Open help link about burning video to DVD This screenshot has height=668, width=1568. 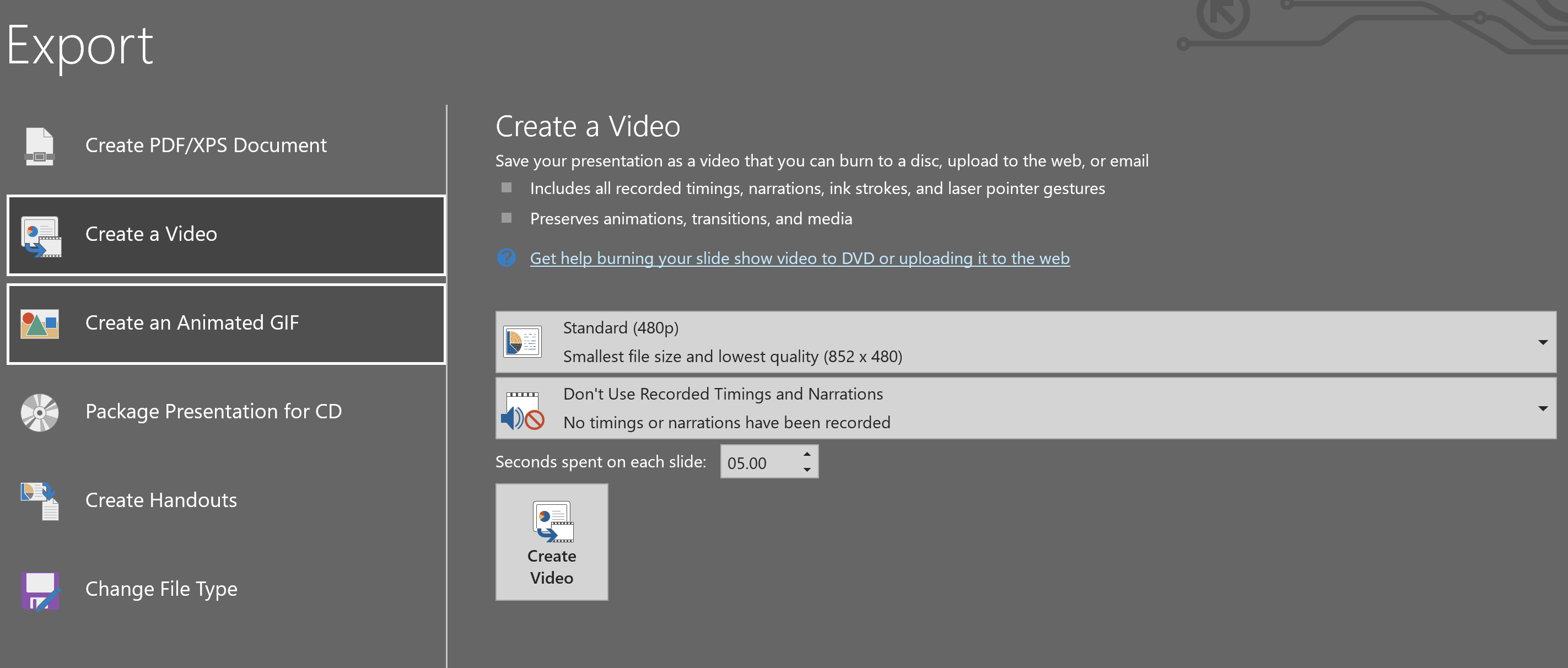799,258
